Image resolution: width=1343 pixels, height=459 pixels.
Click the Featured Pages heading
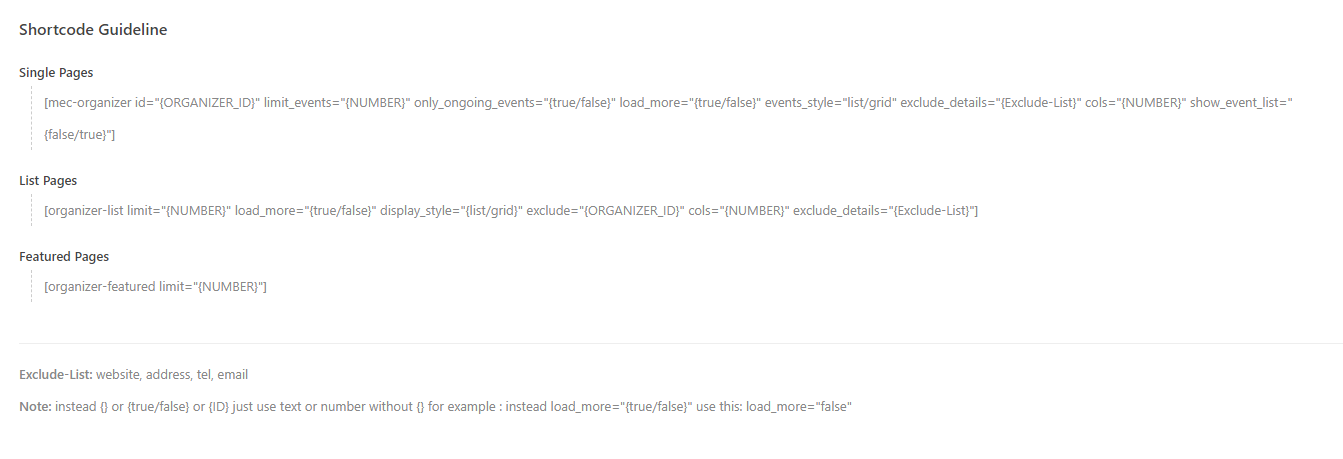64,257
